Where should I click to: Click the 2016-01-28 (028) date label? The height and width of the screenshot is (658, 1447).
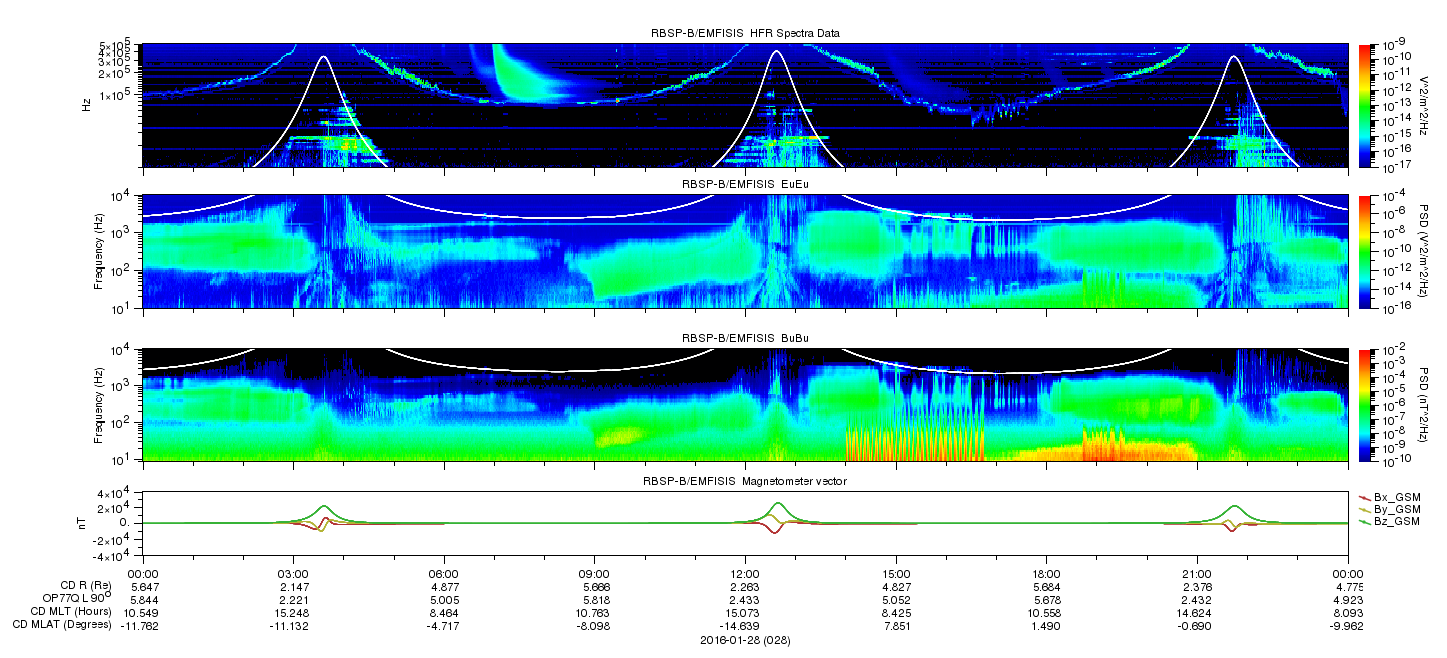tap(745, 639)
